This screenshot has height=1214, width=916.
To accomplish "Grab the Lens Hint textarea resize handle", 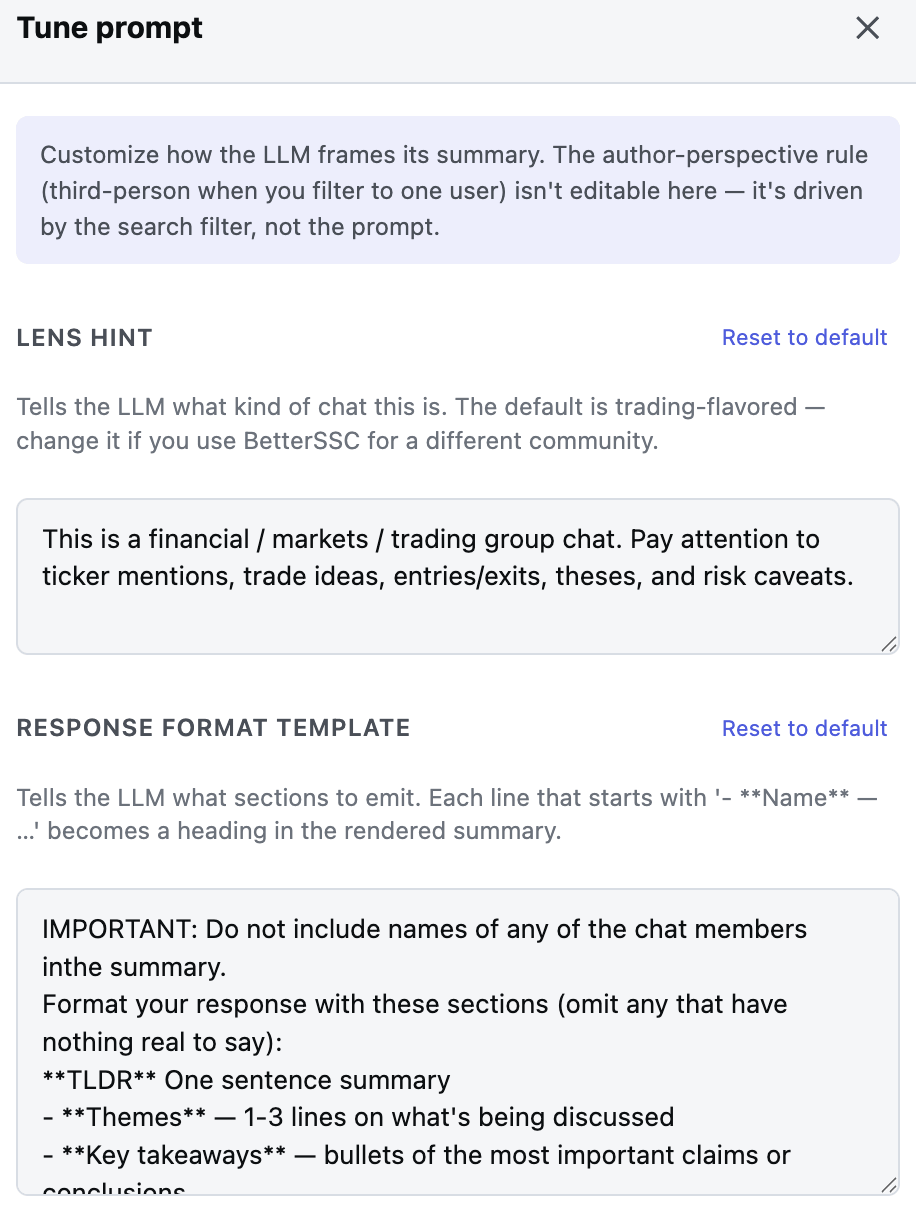I will tap(888, 644).
